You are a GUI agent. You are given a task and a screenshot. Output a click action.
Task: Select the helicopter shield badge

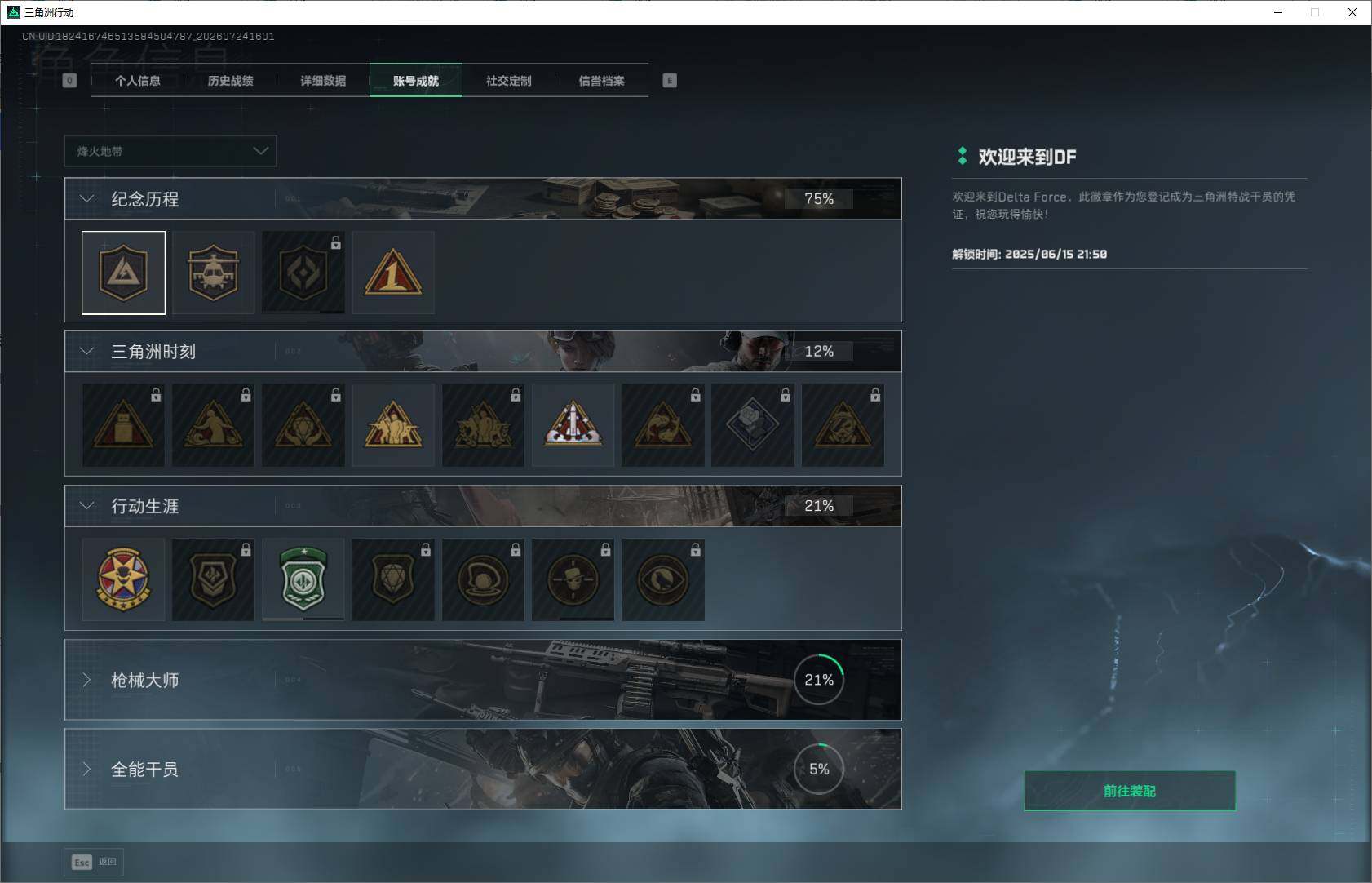[x=213, y=273]
